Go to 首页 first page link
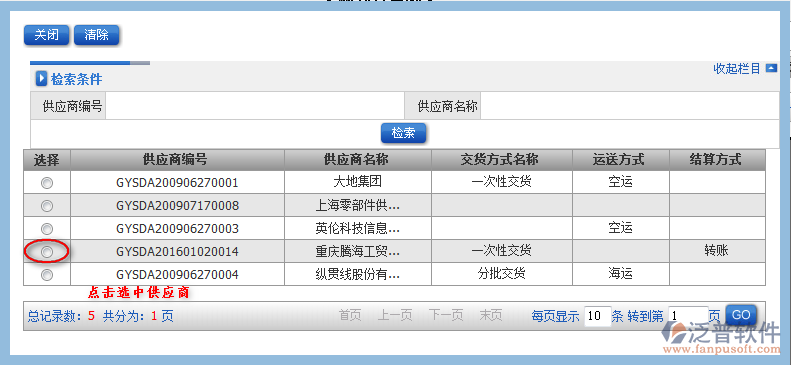 pyautogui.click(x=350, y=316)
